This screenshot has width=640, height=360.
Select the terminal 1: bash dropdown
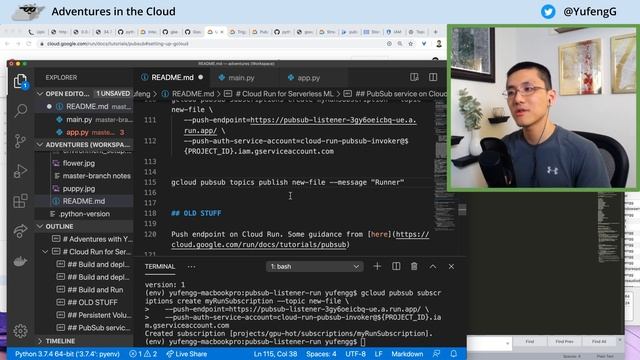314,267
